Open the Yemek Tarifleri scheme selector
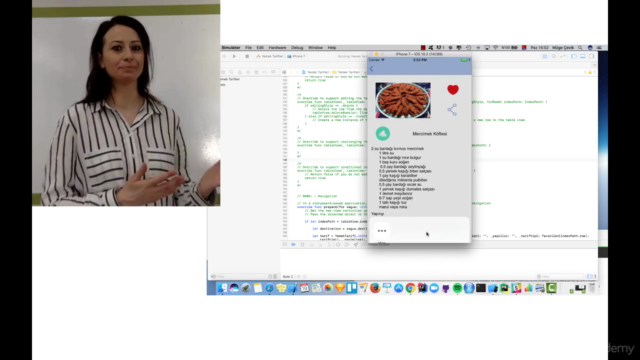640x360 pixels. (x=269, y=56)
